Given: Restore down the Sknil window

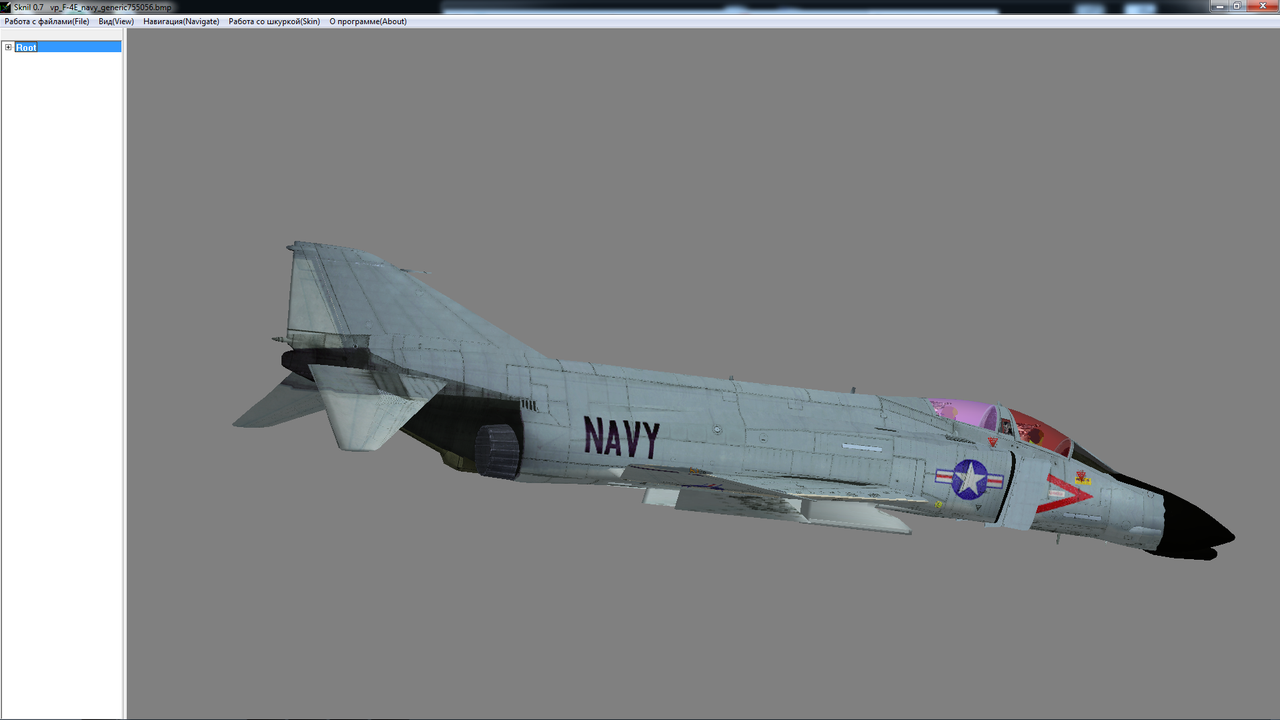Looking at the screenshot, I should click(x=1237, y=6).
